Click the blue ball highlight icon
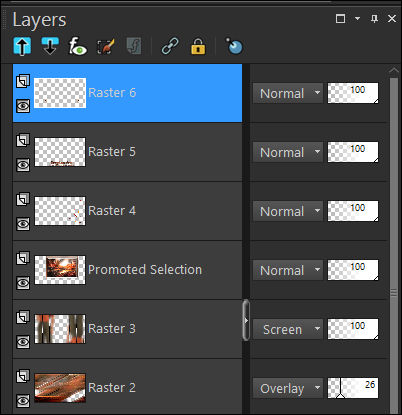This screenshot has height=415, width=402. tap(235, 46)
